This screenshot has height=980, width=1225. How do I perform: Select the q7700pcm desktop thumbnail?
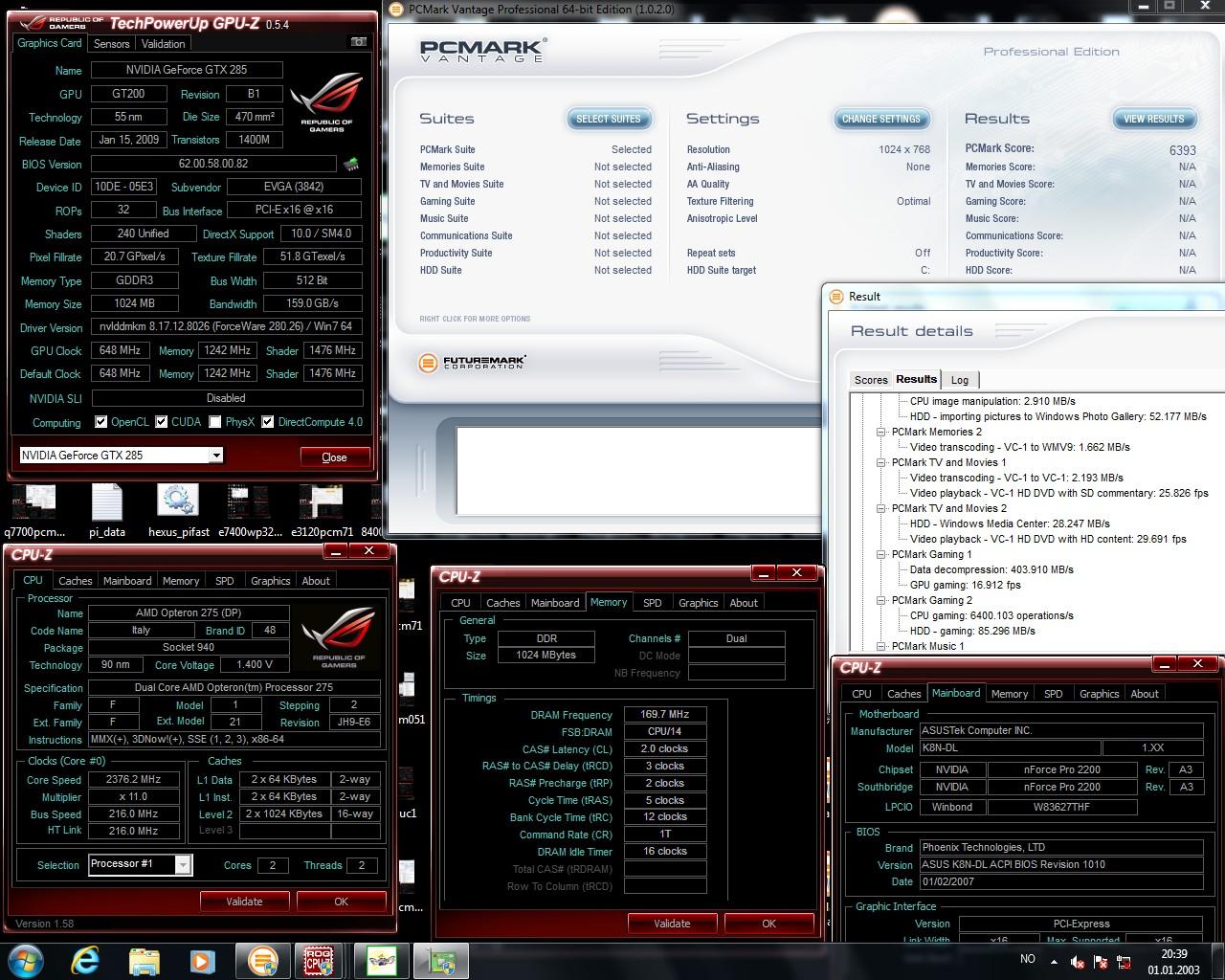click(35, 511)
